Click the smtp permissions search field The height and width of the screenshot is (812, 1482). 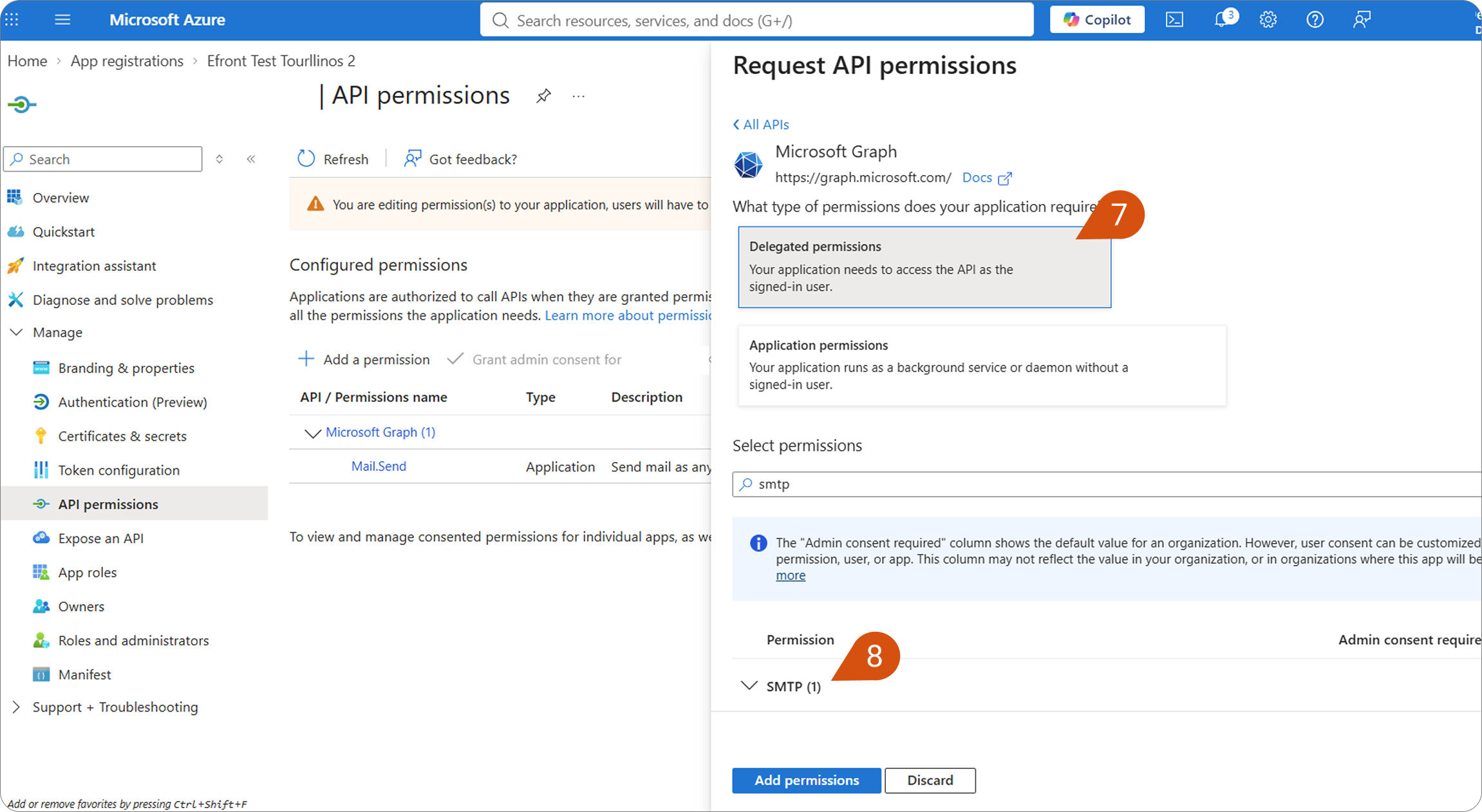[x=1107, y=484]
